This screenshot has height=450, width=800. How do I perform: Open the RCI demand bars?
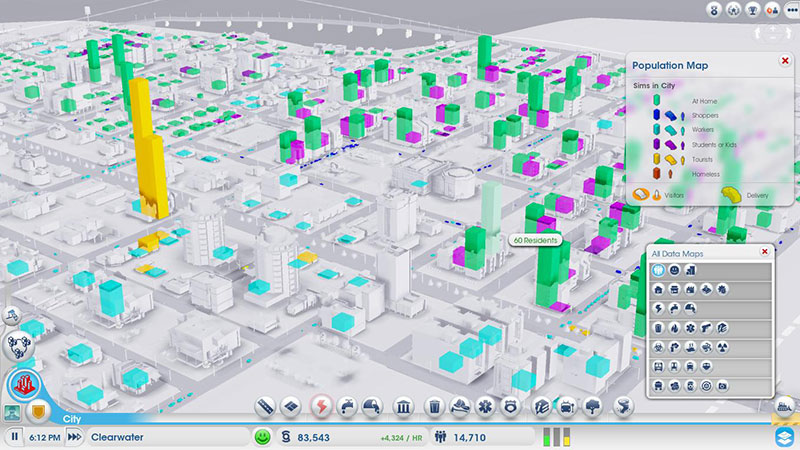556,437
